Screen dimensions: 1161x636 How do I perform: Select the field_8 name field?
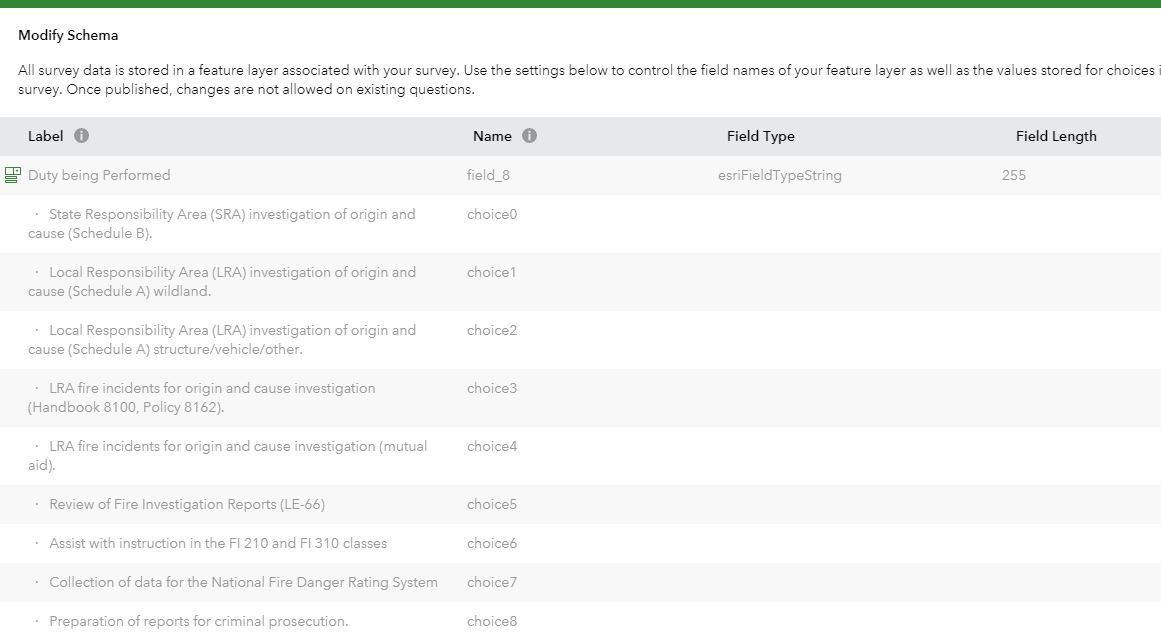coord(488,175)
